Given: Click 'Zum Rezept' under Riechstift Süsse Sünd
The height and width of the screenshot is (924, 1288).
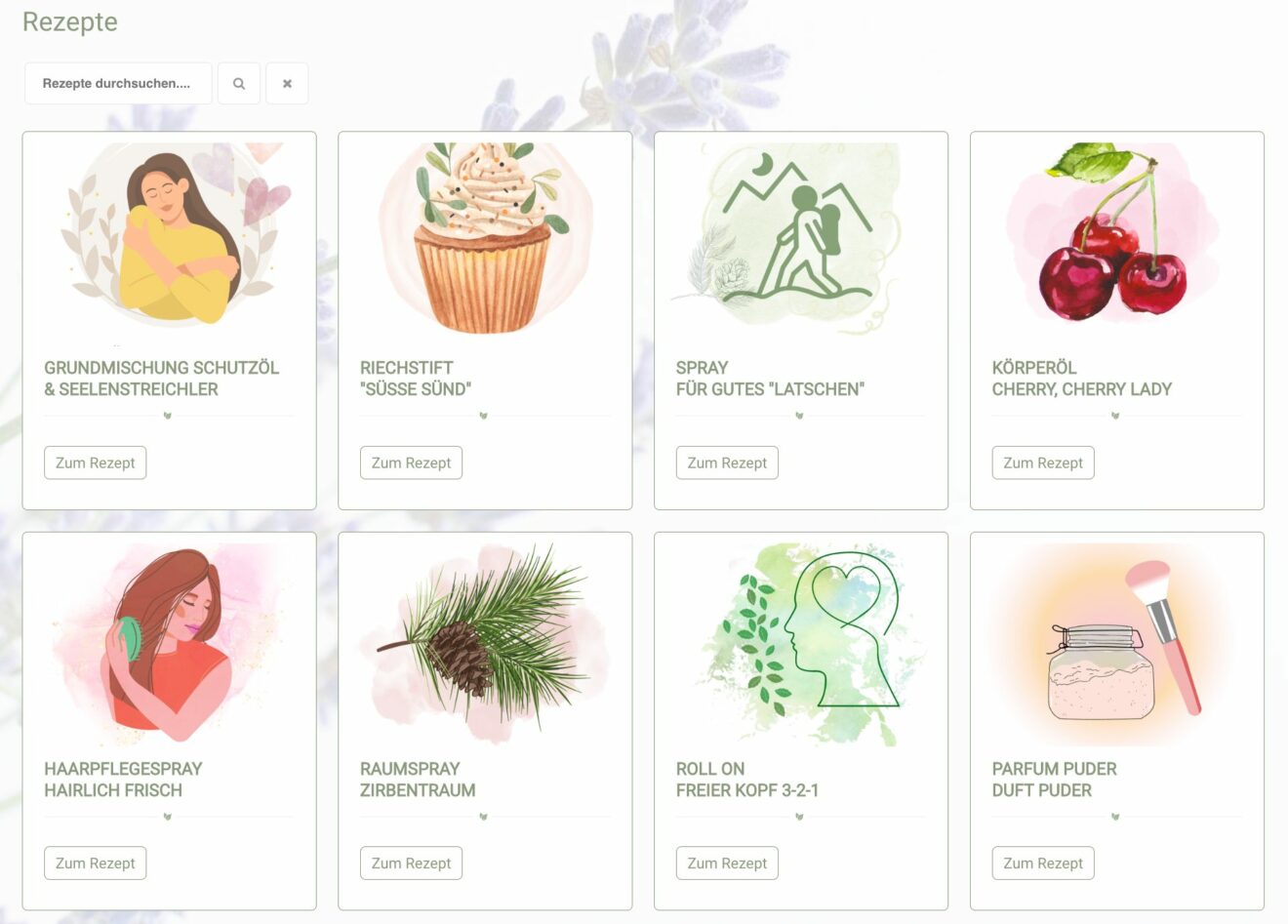Looking at the screenshot, I should (411, 462).
